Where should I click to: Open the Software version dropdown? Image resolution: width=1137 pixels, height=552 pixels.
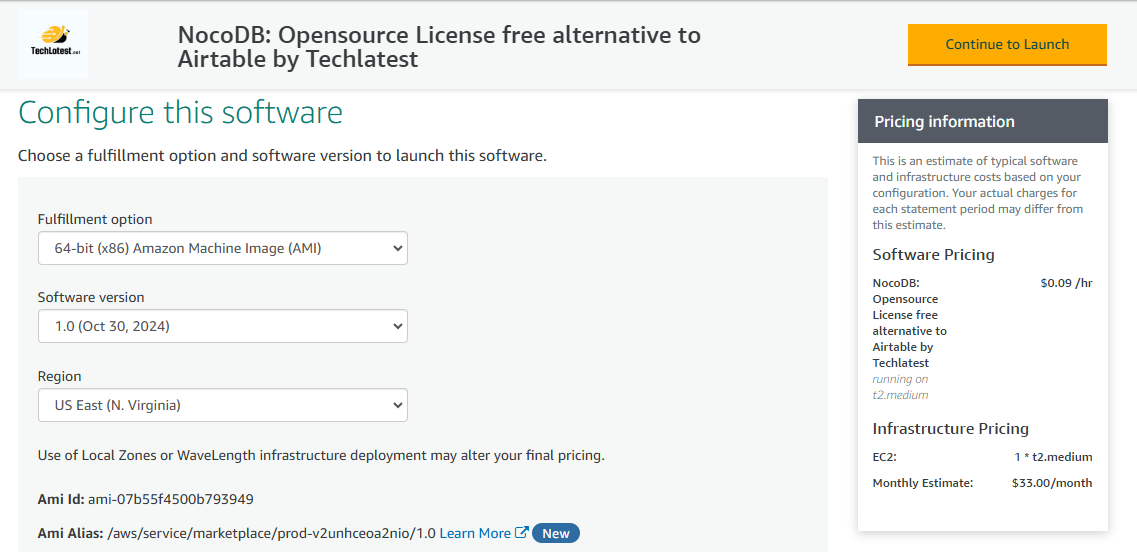coord(223,326)
